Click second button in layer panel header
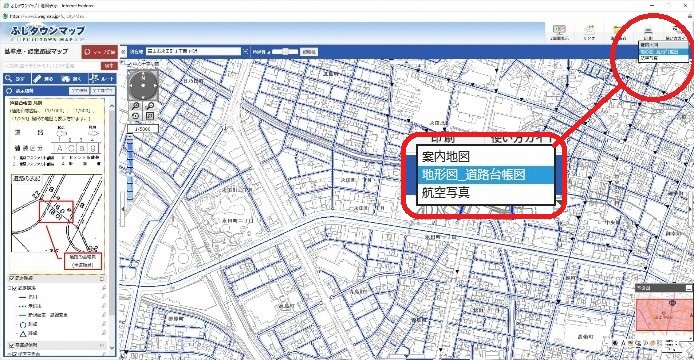Image resolution: width=694 pixels, height=360 pixels. click(x=102, y=91)
